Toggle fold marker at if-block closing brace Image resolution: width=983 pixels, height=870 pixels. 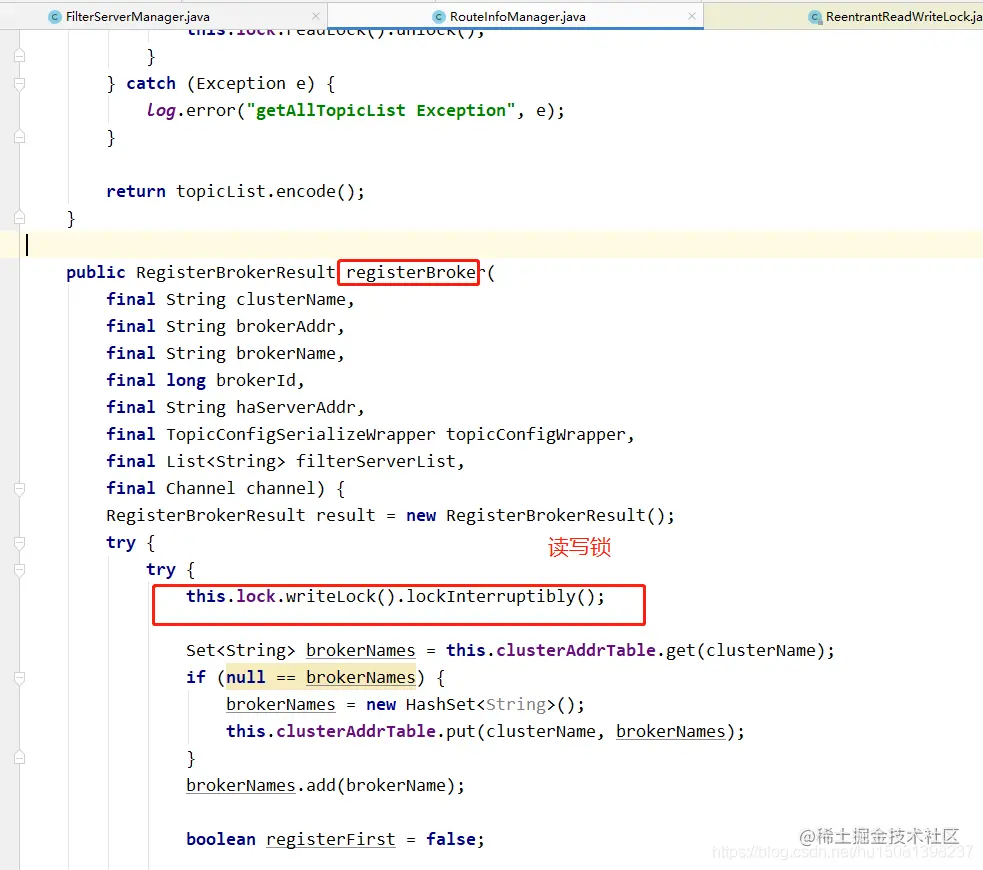pos(19,758)
